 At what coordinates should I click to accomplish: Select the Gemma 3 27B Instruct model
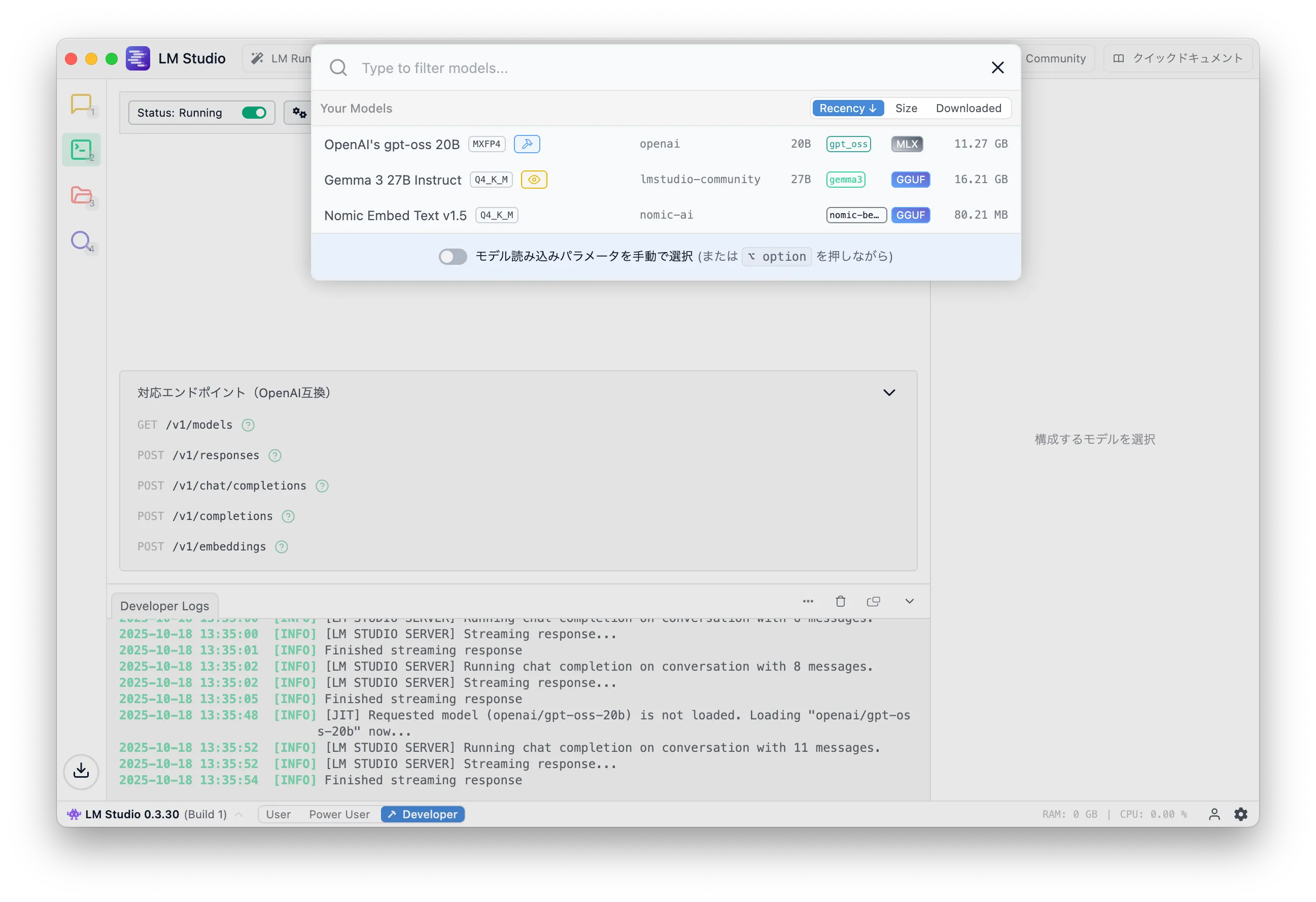pos(393,180)
